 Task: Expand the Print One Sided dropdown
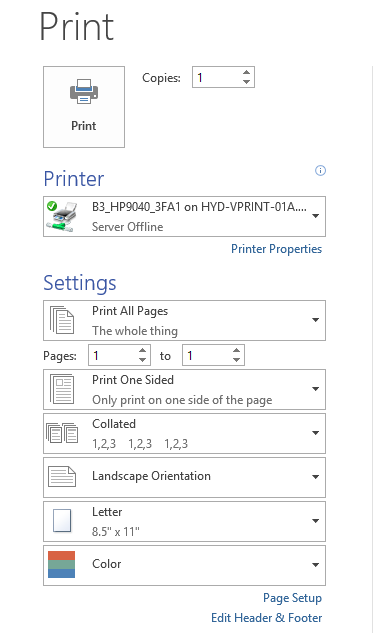coord(185,390)
